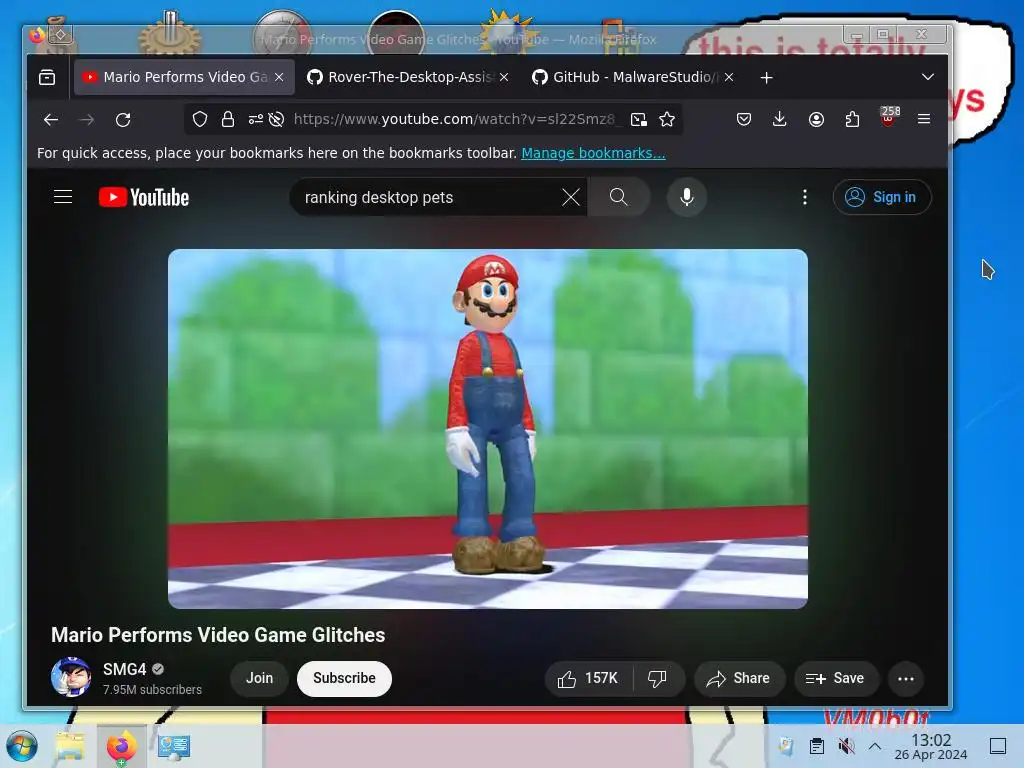Switch to Rover-The-Desktop-Assistant GitHub tab
Screen dimensions: 1024x768
pyautogui.click(x=409, y=78)
